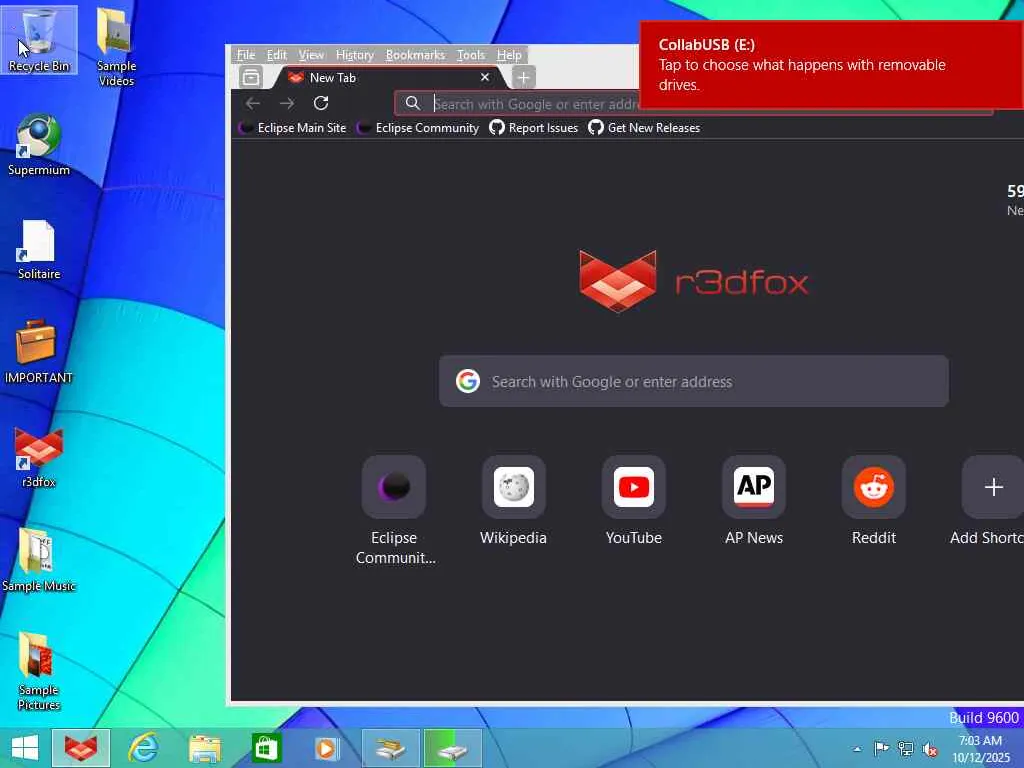Close the New Tab tab

(485, 77)
